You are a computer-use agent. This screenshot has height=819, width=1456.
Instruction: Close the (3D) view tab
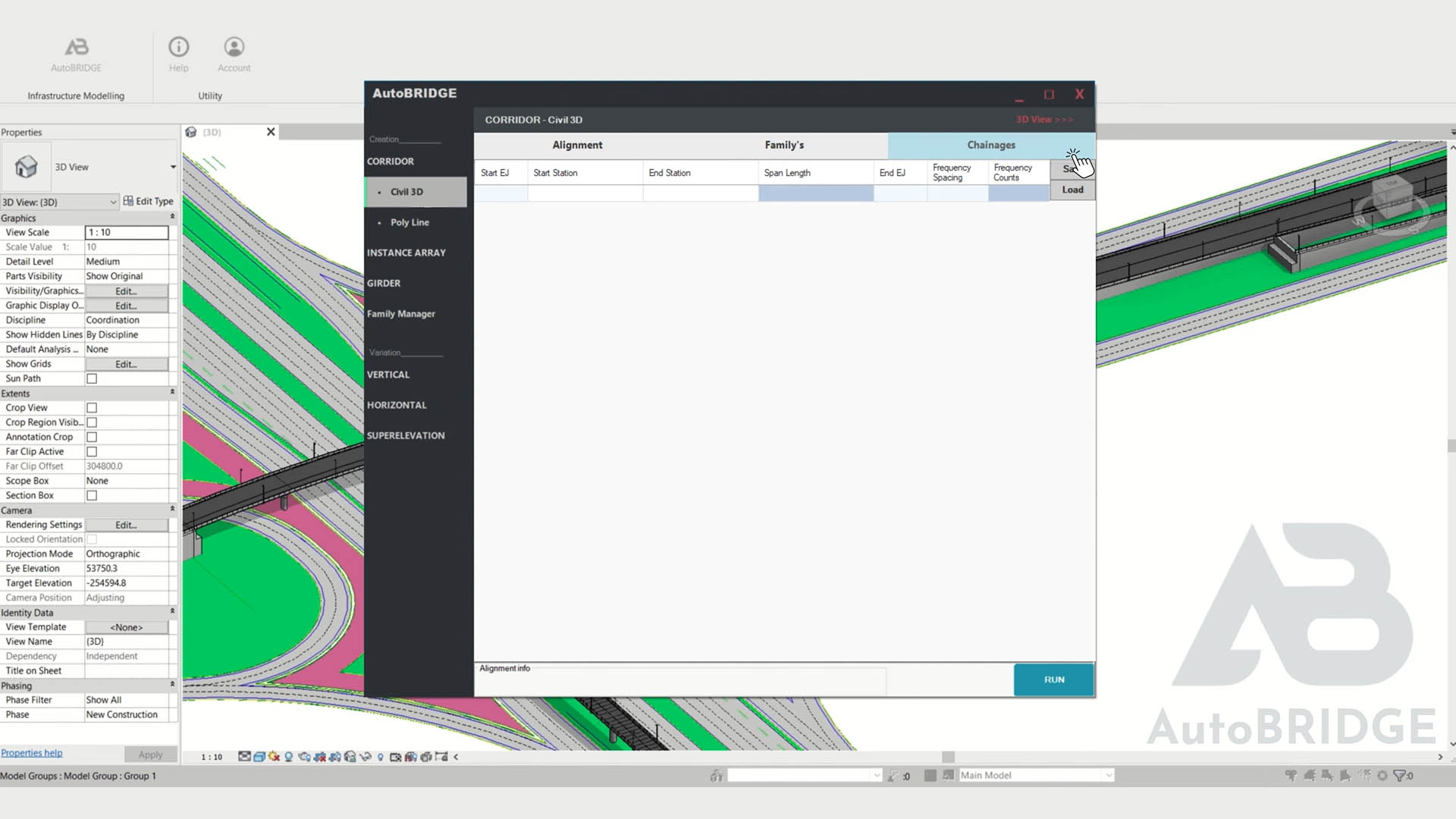tap(271, 132)
